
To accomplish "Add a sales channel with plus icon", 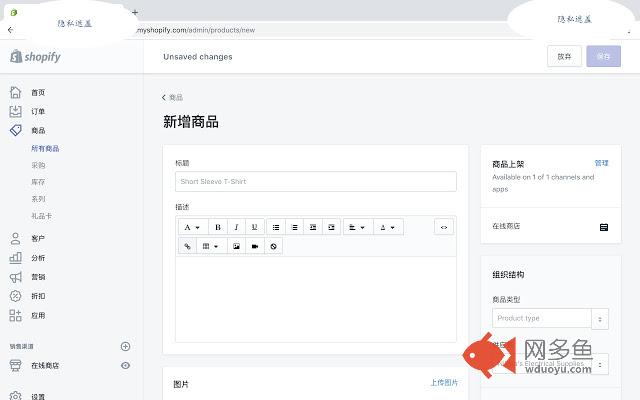I will click(x=125, y=347).
